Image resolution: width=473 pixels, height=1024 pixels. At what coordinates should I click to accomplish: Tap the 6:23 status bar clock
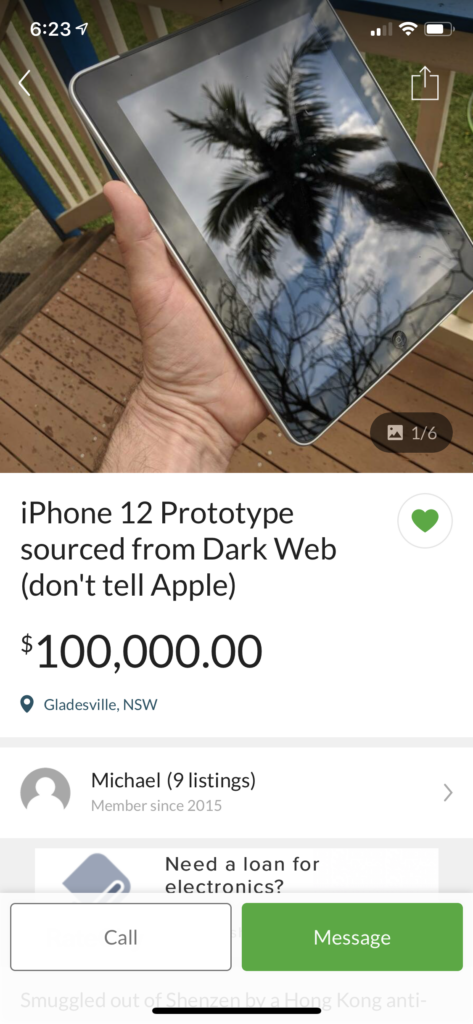coord(52,29)
